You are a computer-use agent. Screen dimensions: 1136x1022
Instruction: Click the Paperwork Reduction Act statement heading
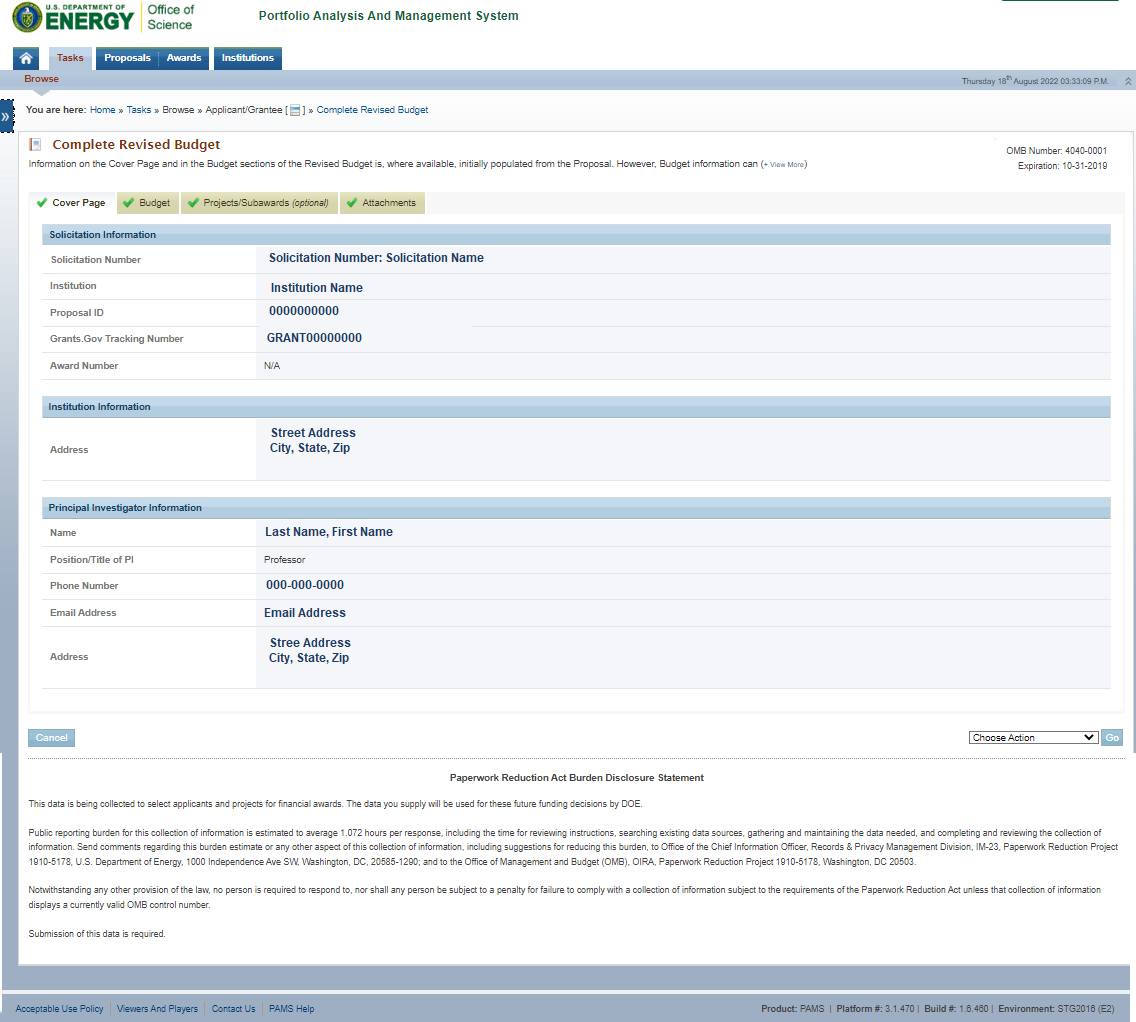click(577, 778)
